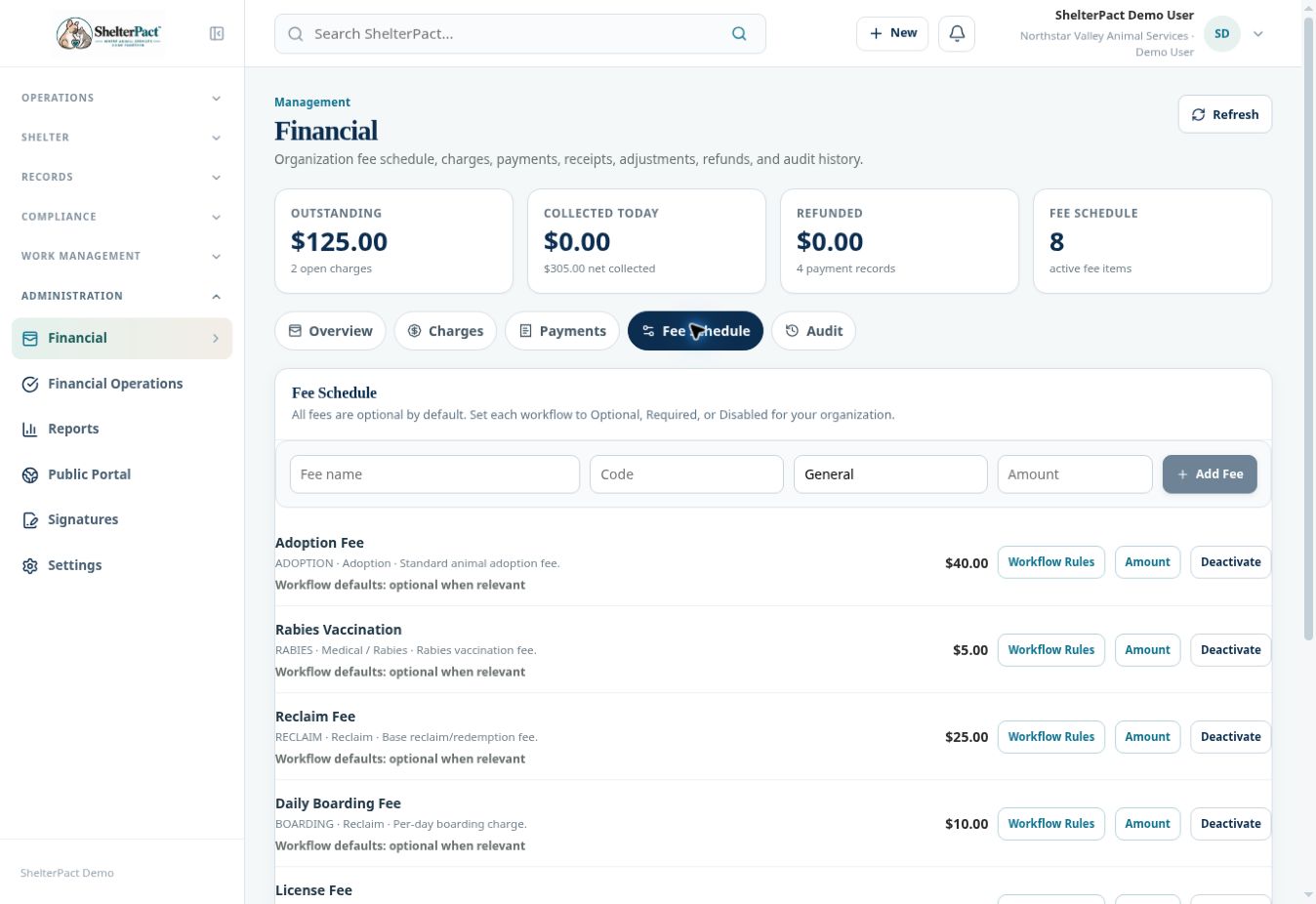Click the Financial sidebar wallet icon
This screenshot has height=904, width=1316.
click(x=30, y=339)
